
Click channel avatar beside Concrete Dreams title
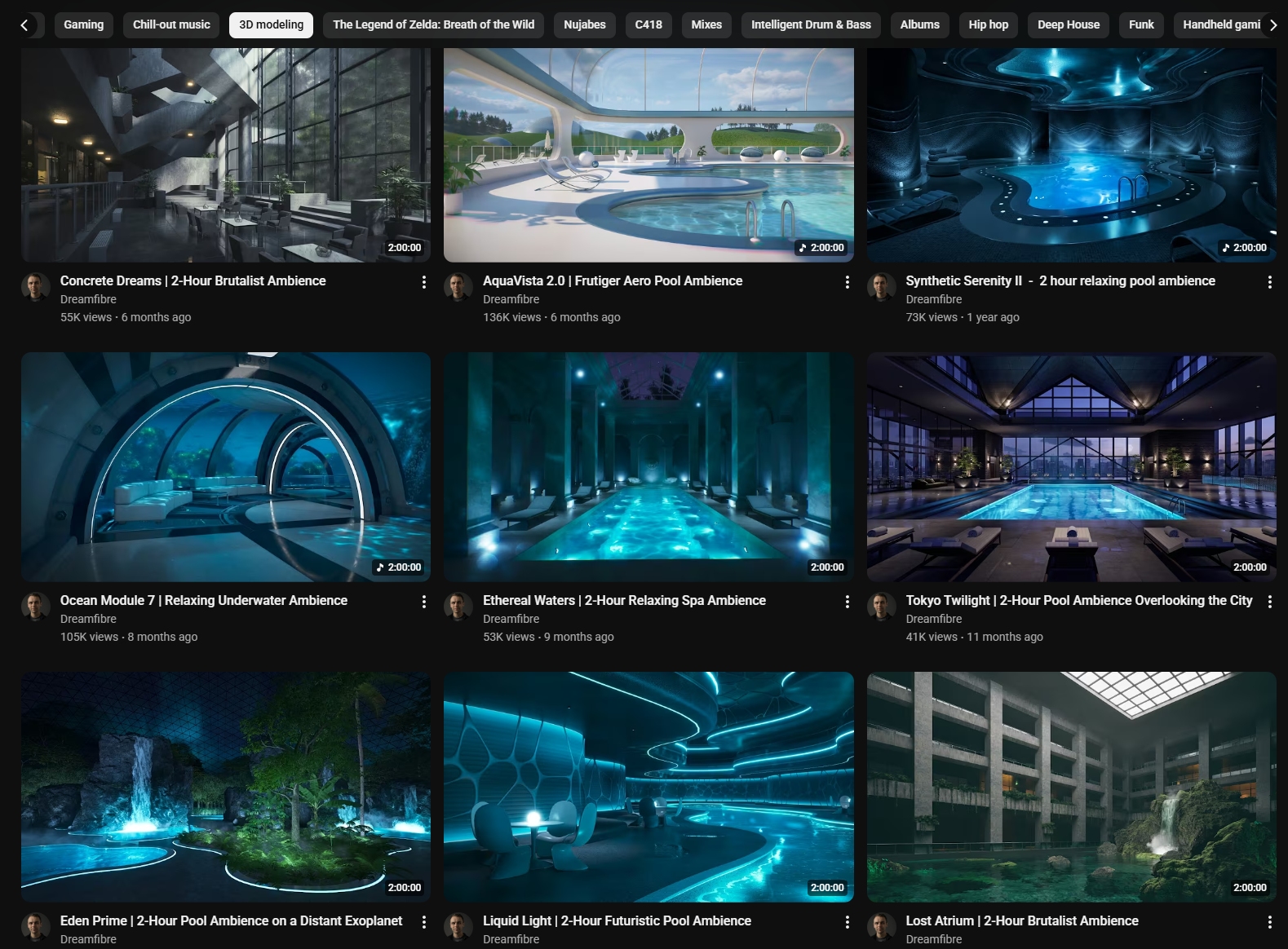[x=35, y=287]
